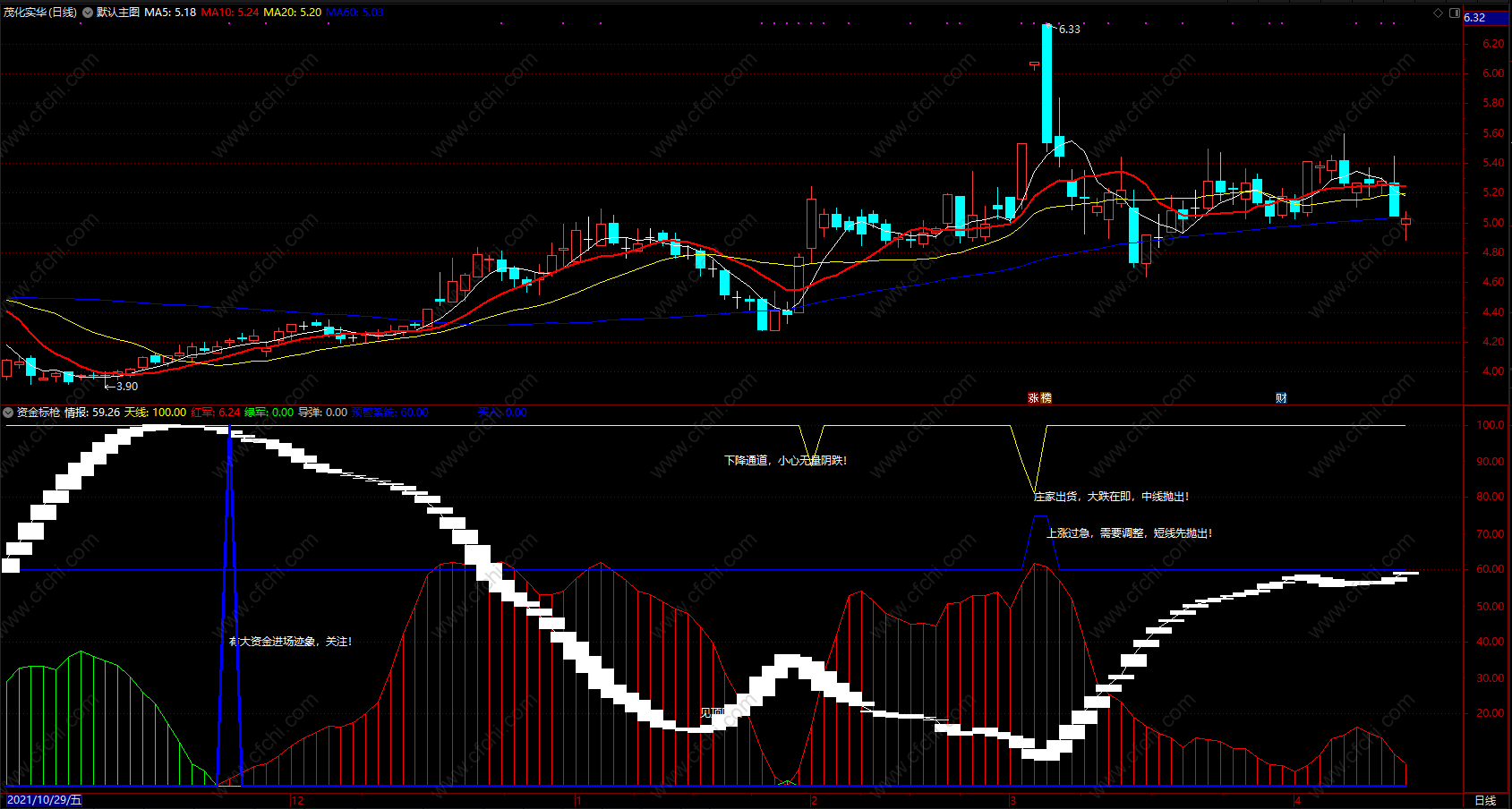Click the 茂化实华(日线) stock title

[40, 13]
